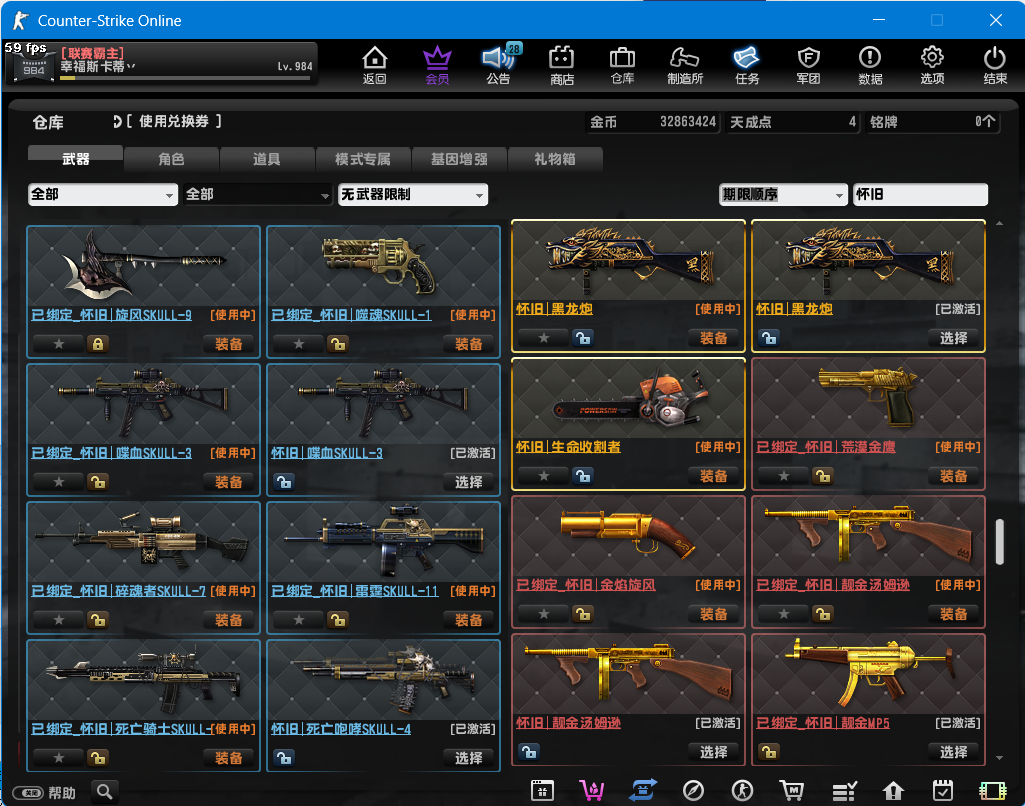Click the magnifier search icon beside 帮助

(105, 792)
